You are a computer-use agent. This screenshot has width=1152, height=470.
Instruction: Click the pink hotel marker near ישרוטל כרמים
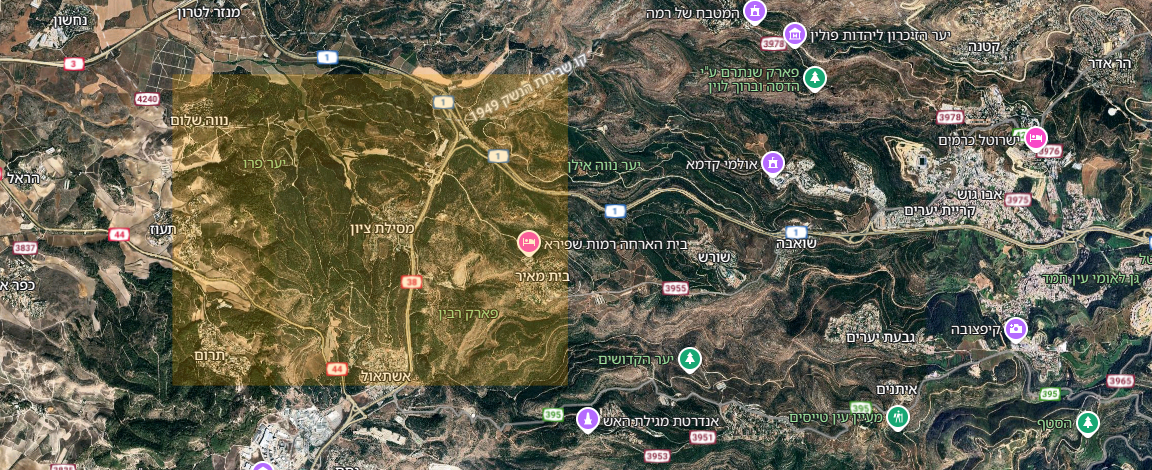pos(1035,138)
